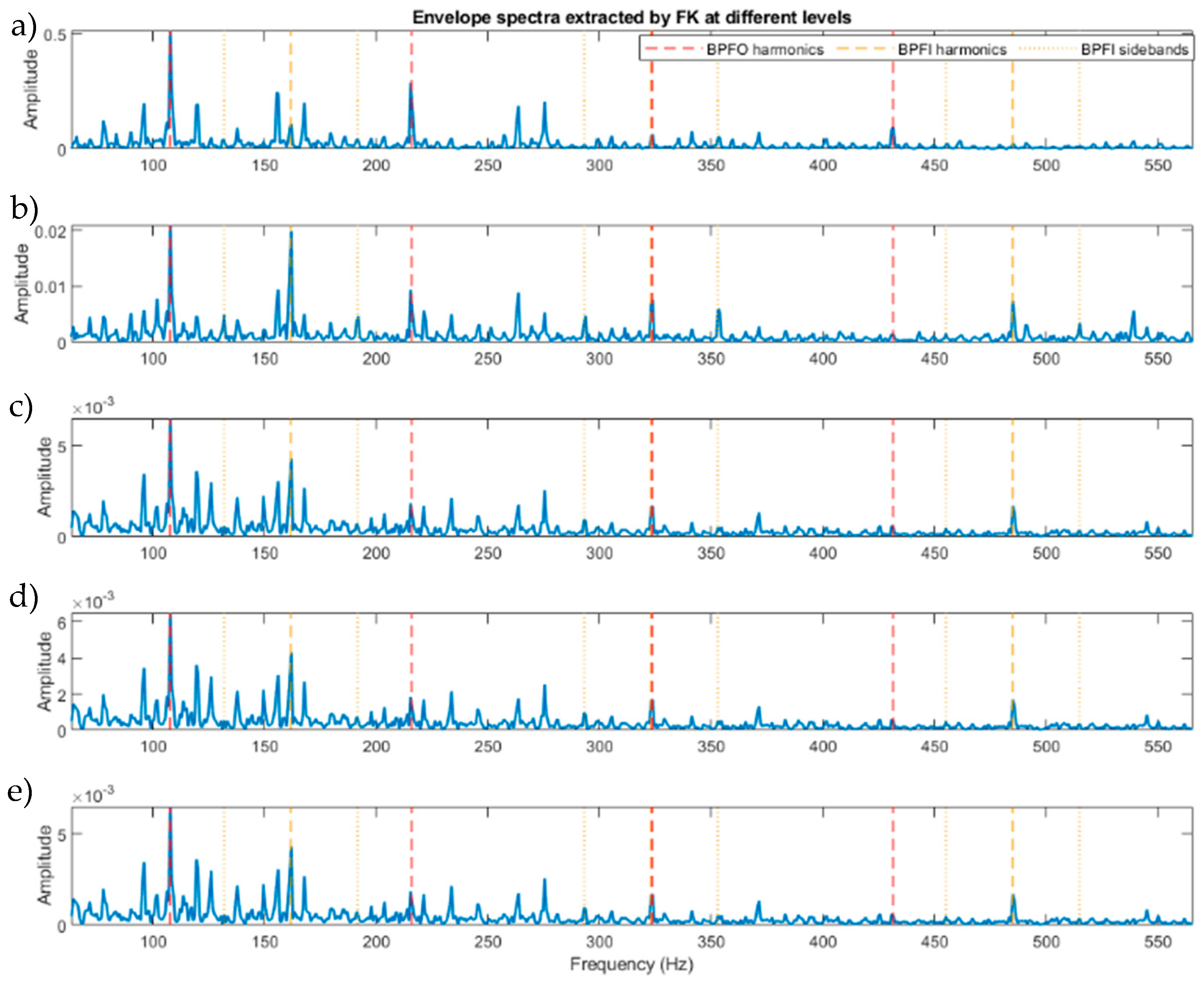The height and width of the screenshot is (985, 1204).
Task: Click the 0.02 y-axis tick label in subplot b
Action: (x=50, y=232)
